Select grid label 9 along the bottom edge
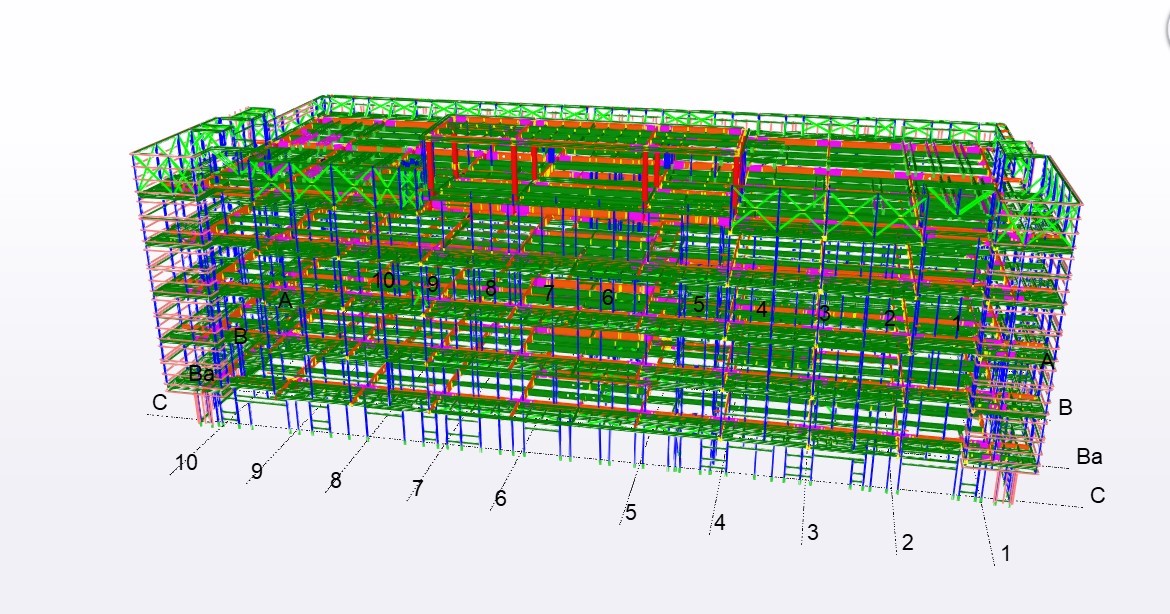 click(257, 472)
